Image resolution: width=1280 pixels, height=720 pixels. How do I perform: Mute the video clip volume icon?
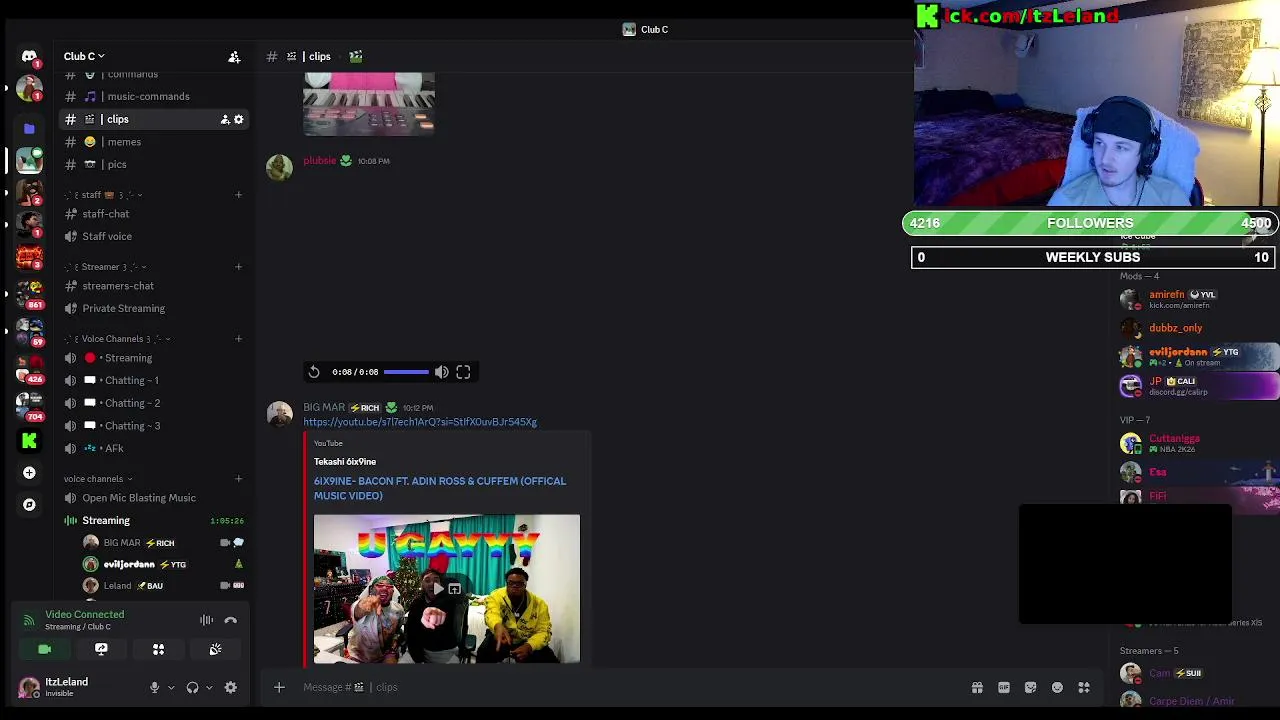pyautogui.click(x=441, y=372)
